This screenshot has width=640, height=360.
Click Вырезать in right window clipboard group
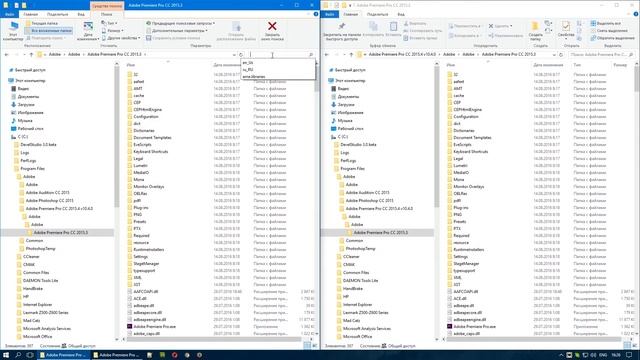point(415,24)
